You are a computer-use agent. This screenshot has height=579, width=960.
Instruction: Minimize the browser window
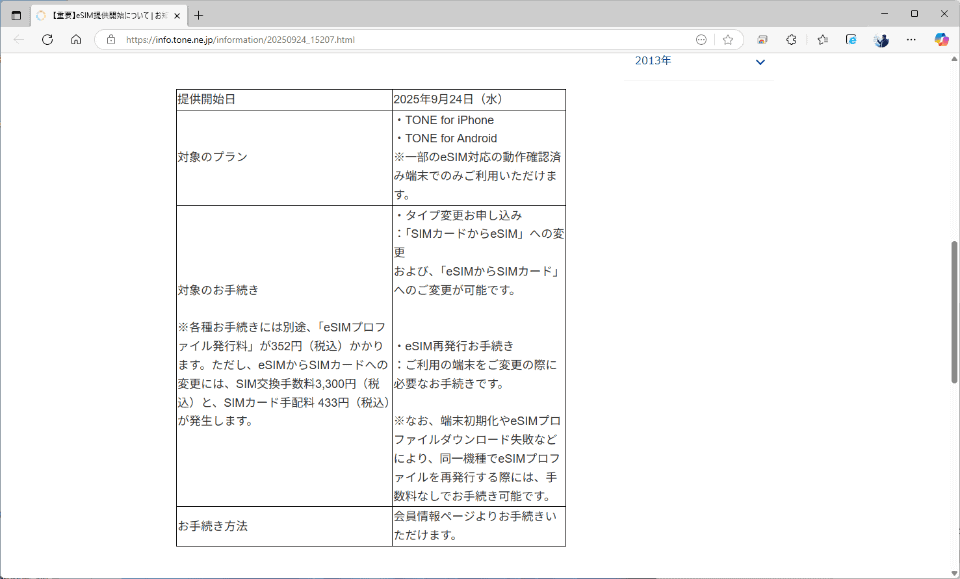click(884, 13)
